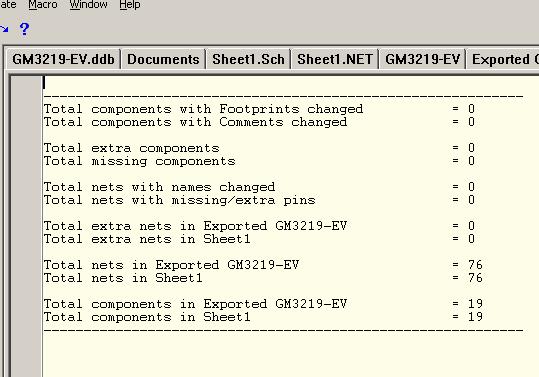539x377 pixels.
Task: Click the 'Total nets with names changed' line
Action: pos(260,187)
